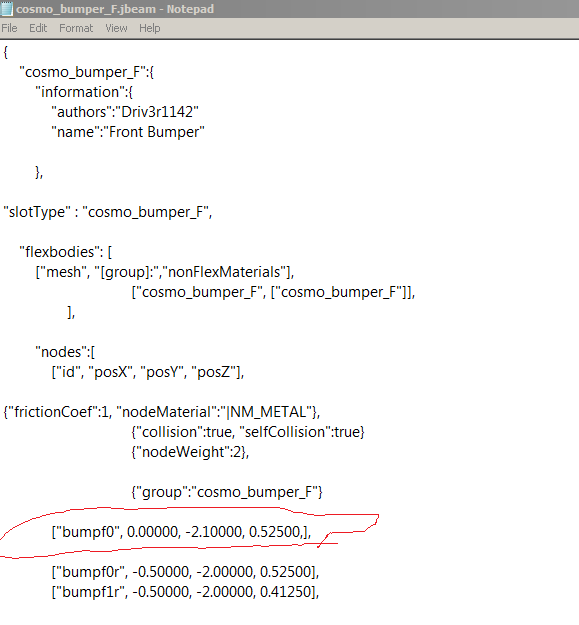
Task: Click the "bumpf0r" node line
Action: click(x=185, y=572)
